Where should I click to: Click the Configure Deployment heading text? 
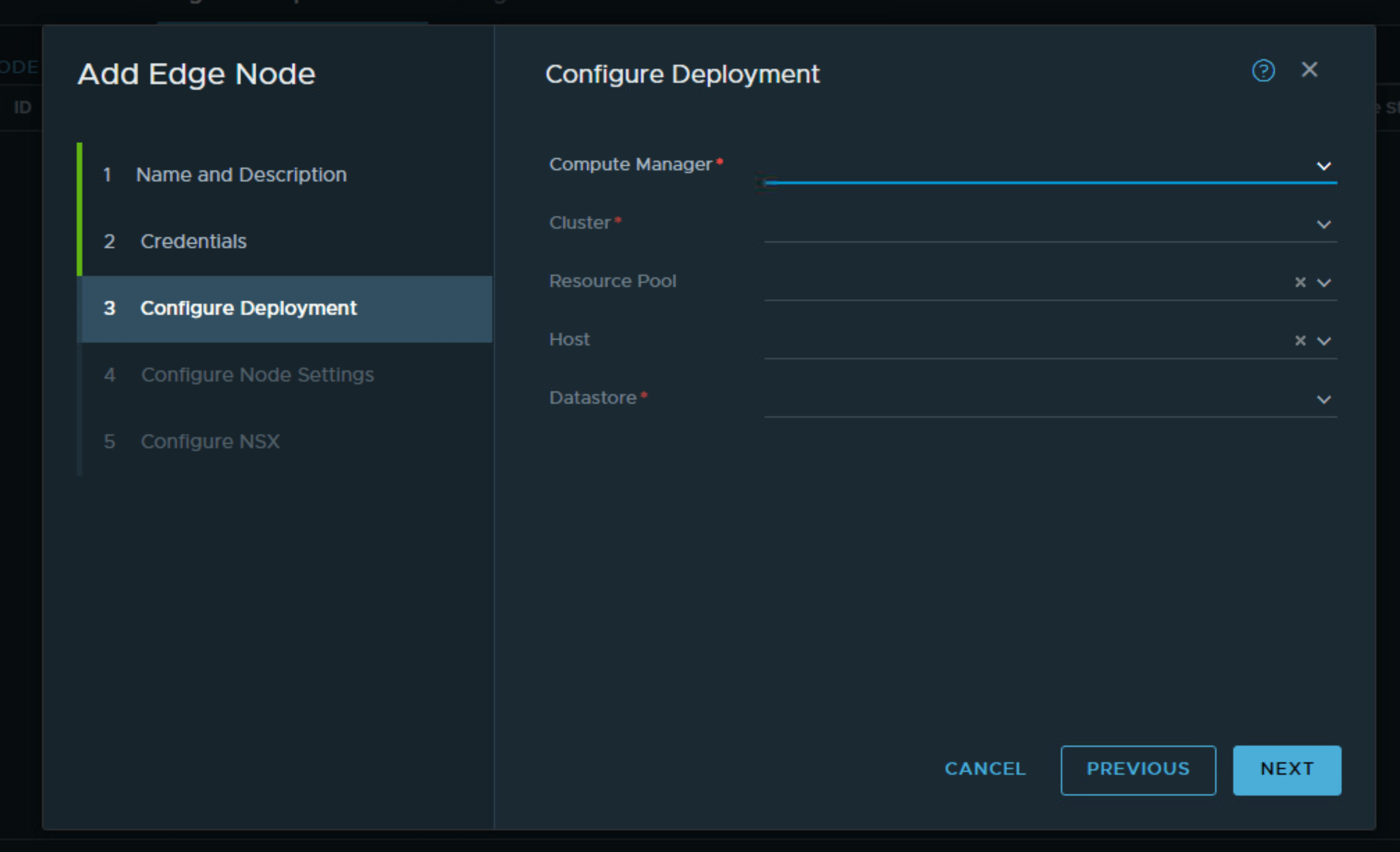pos(682,74)
